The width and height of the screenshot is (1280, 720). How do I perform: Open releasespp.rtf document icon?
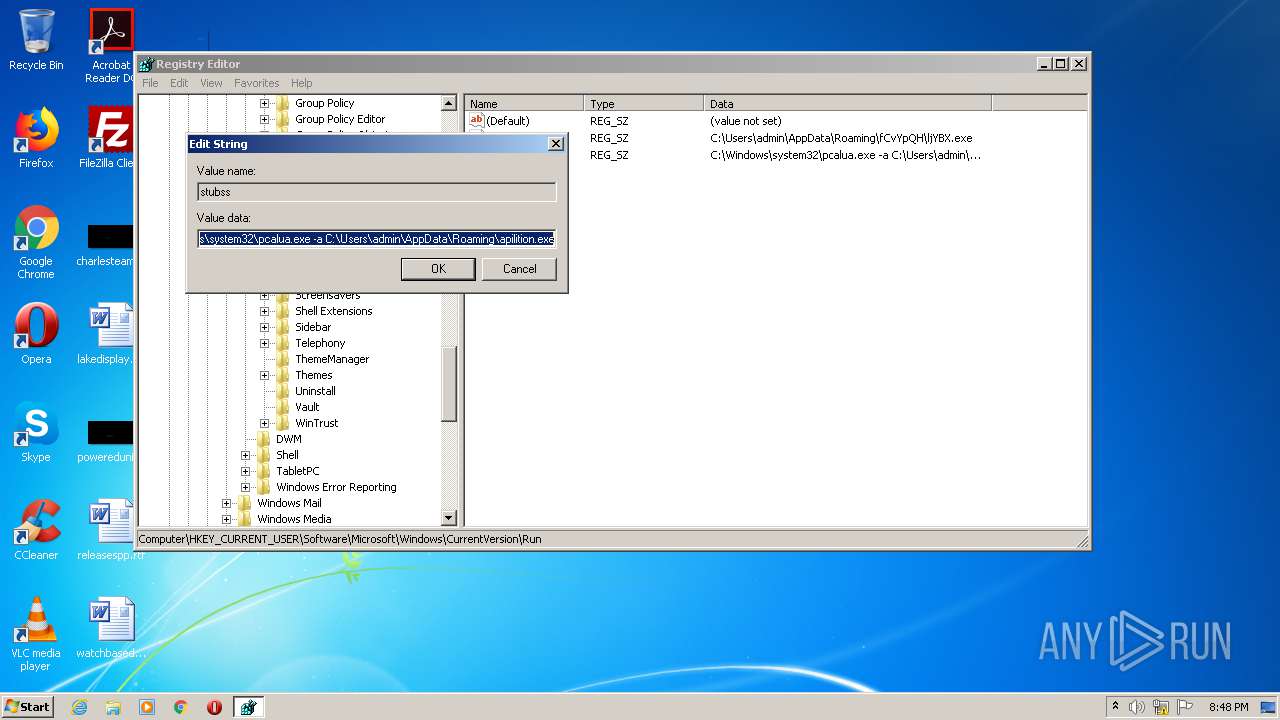coord(110,530)
